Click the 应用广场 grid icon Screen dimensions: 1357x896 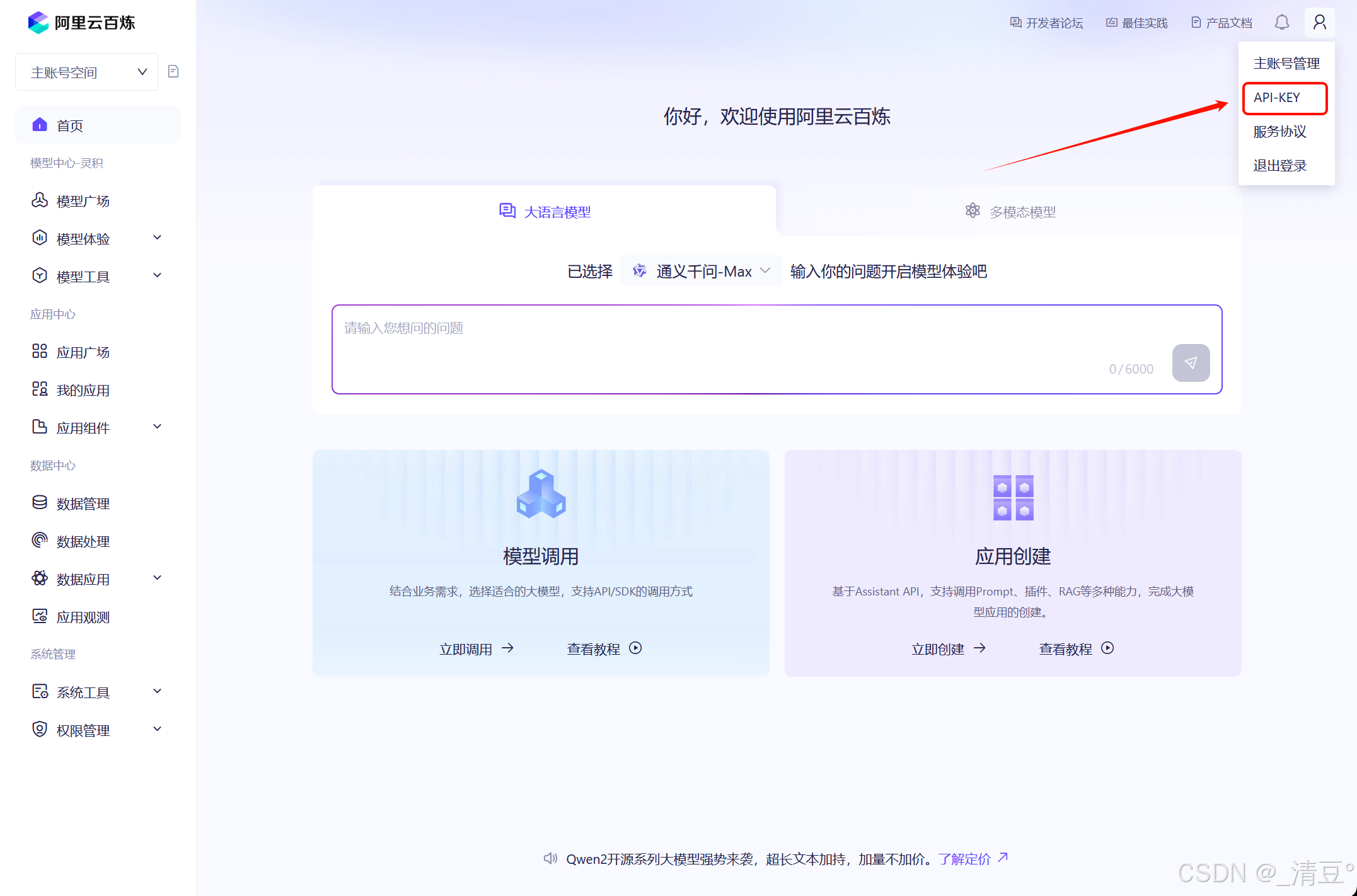pos(40,352)
